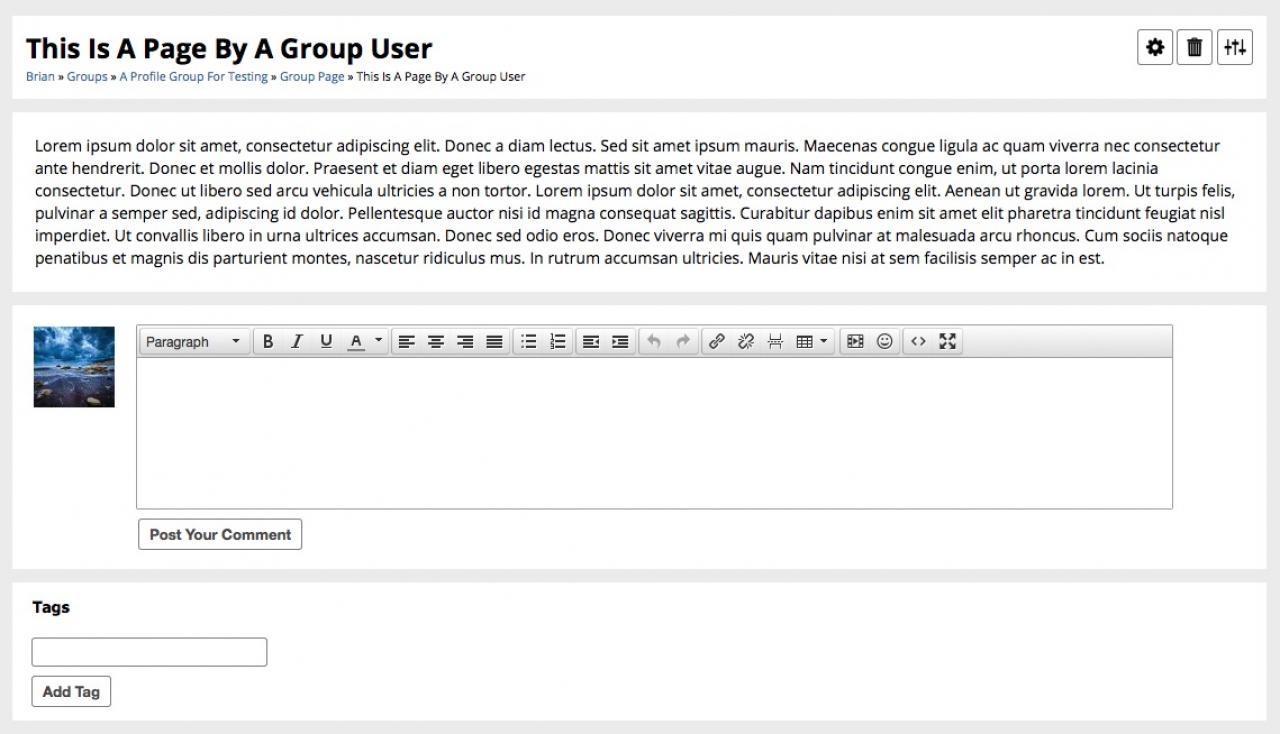This screenshot has width=1280, height=734.
Task: Click the page title heading
Action: point(229,49)
